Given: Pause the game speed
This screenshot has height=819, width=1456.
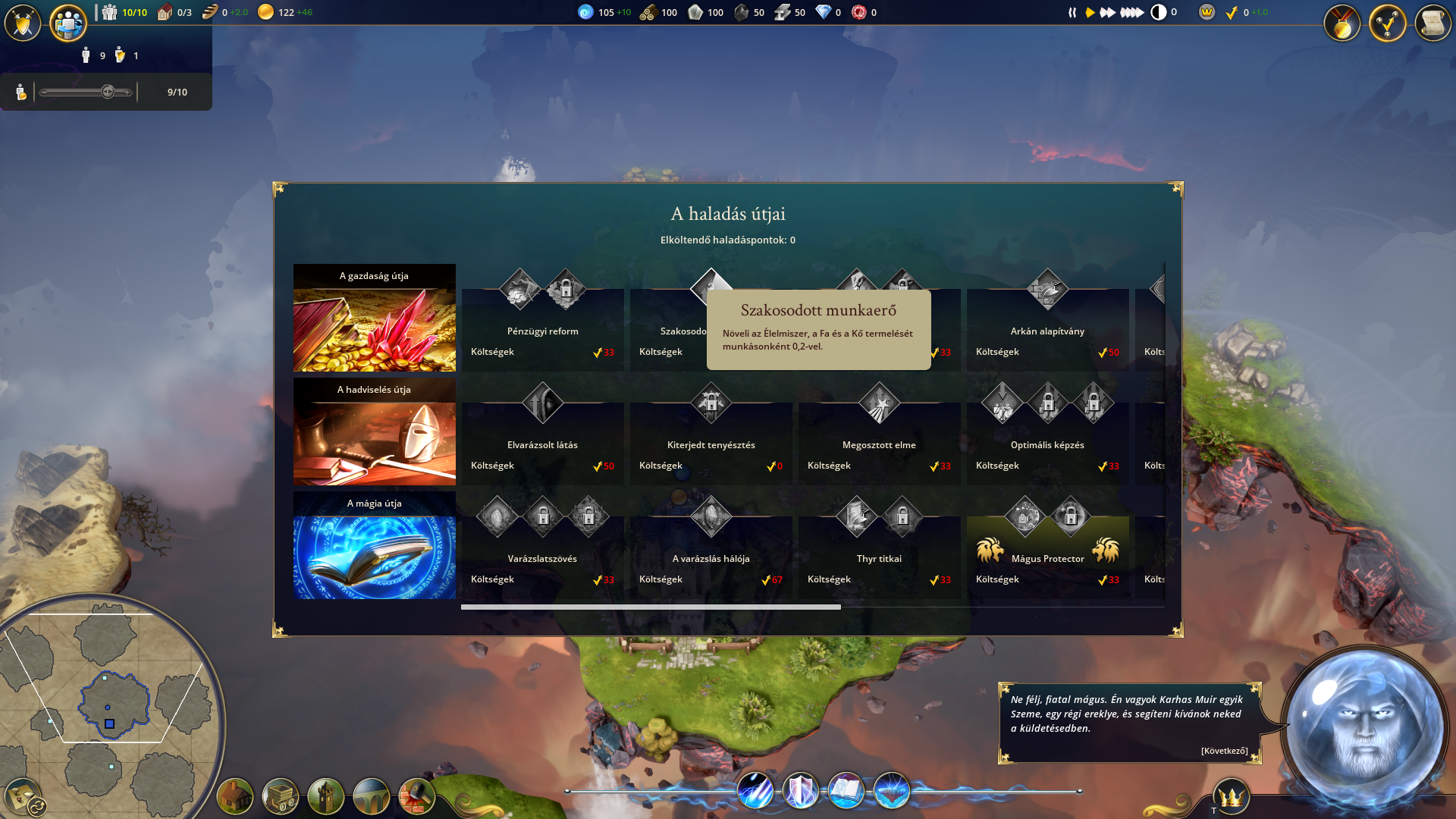Looking at the screenshot, I should (1072, 12).
